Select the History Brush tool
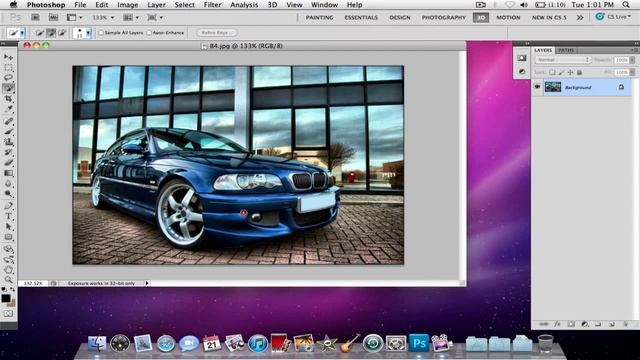The image size is (640, 360). tap(8, 152)
